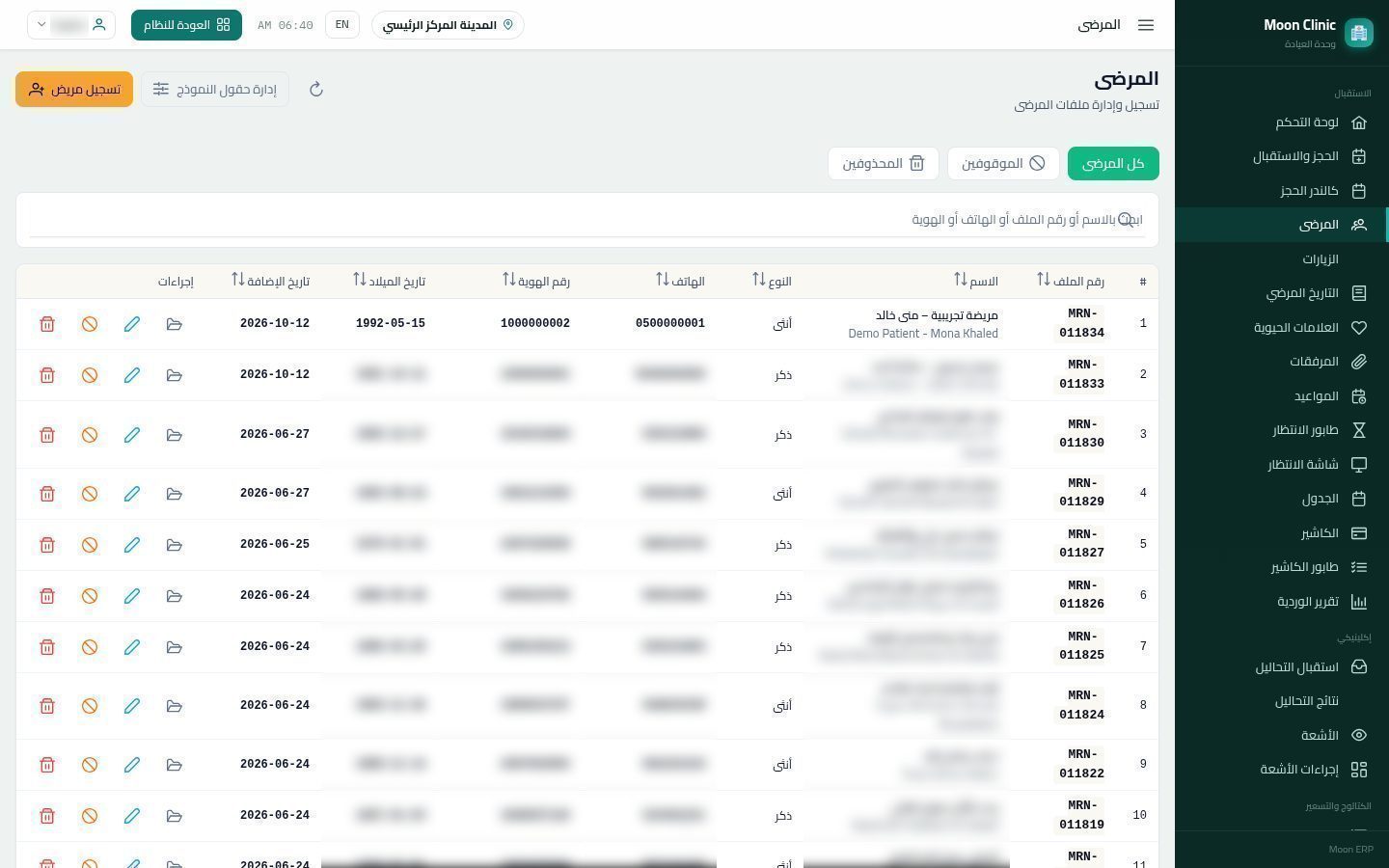Go to كالندر الحجز in the sidebar
This screenshot has width=1389, height=868.
[1282, 191]
